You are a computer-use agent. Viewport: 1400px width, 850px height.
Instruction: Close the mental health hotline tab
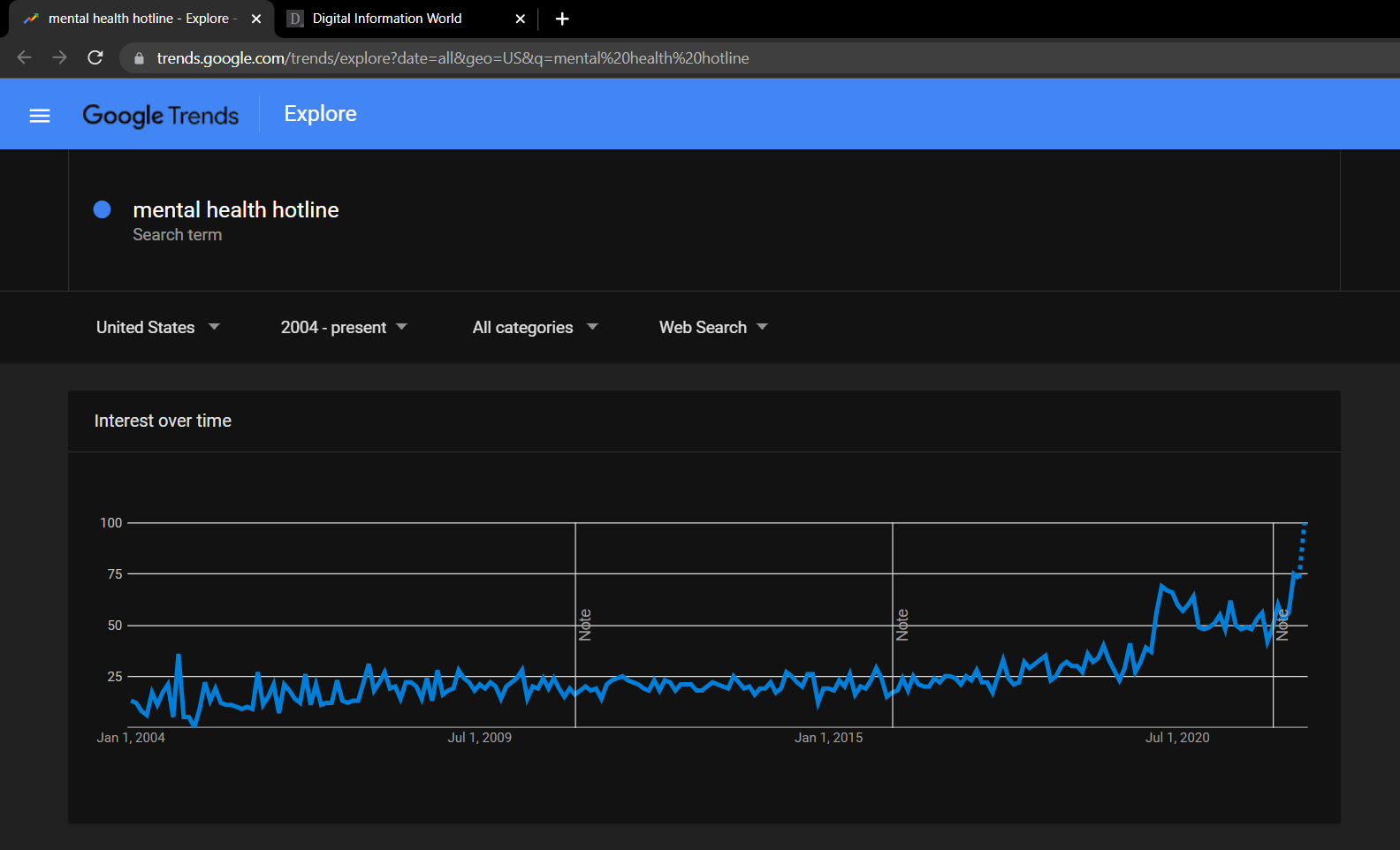[256, 19]
